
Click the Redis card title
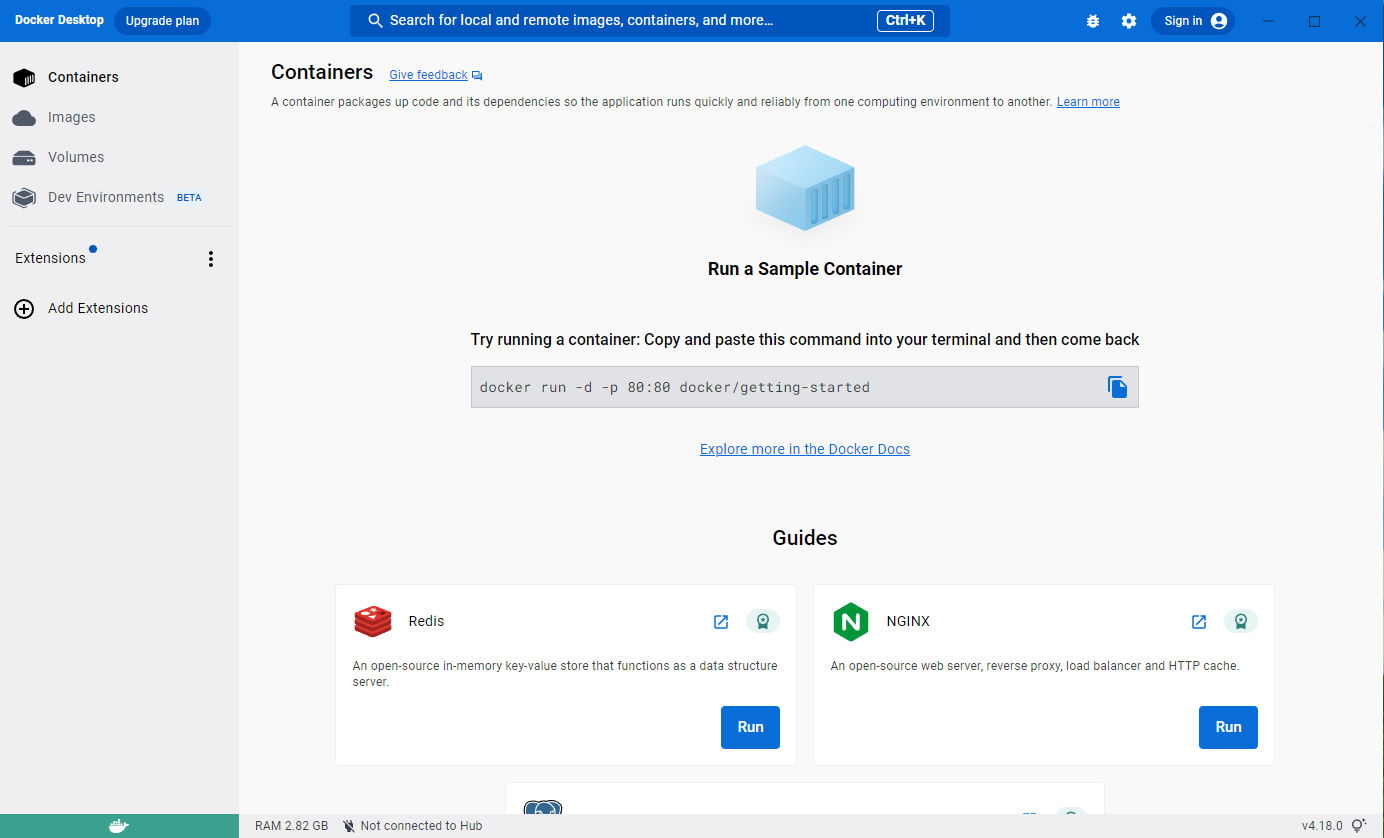pos(426,621)
